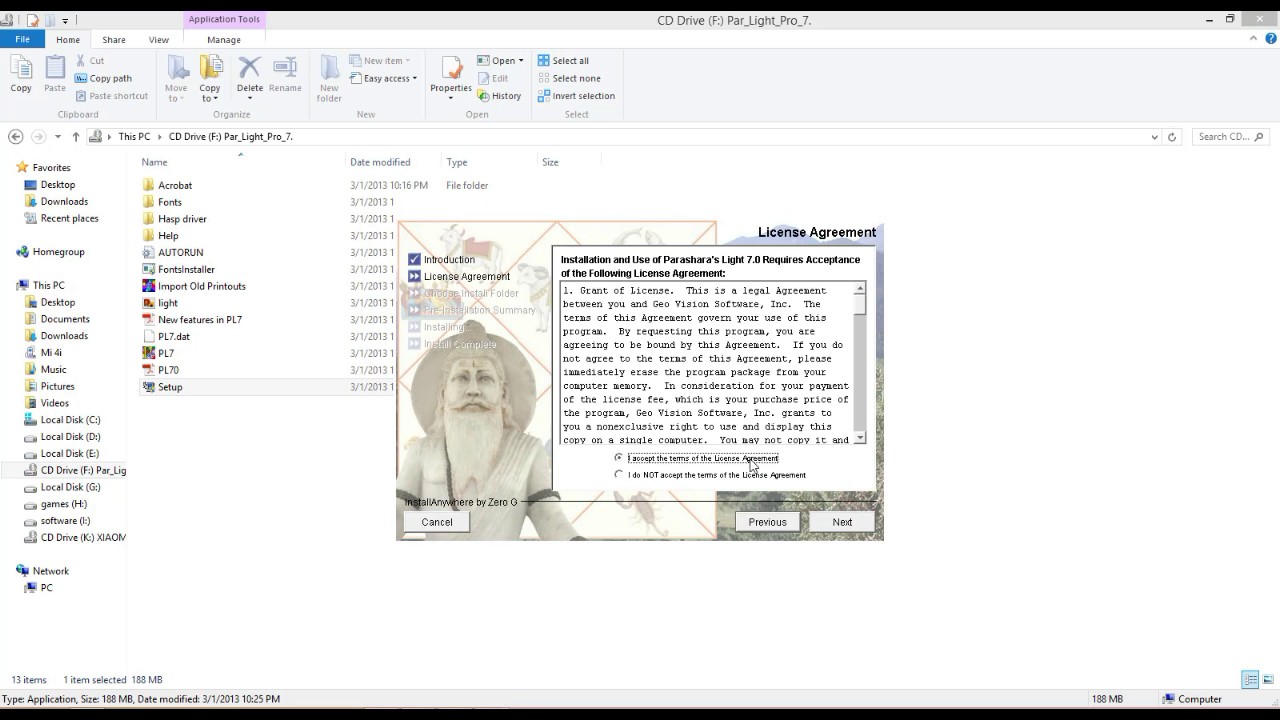
Task: Switch to the Home ribbon tab
Action: [68, 39]
